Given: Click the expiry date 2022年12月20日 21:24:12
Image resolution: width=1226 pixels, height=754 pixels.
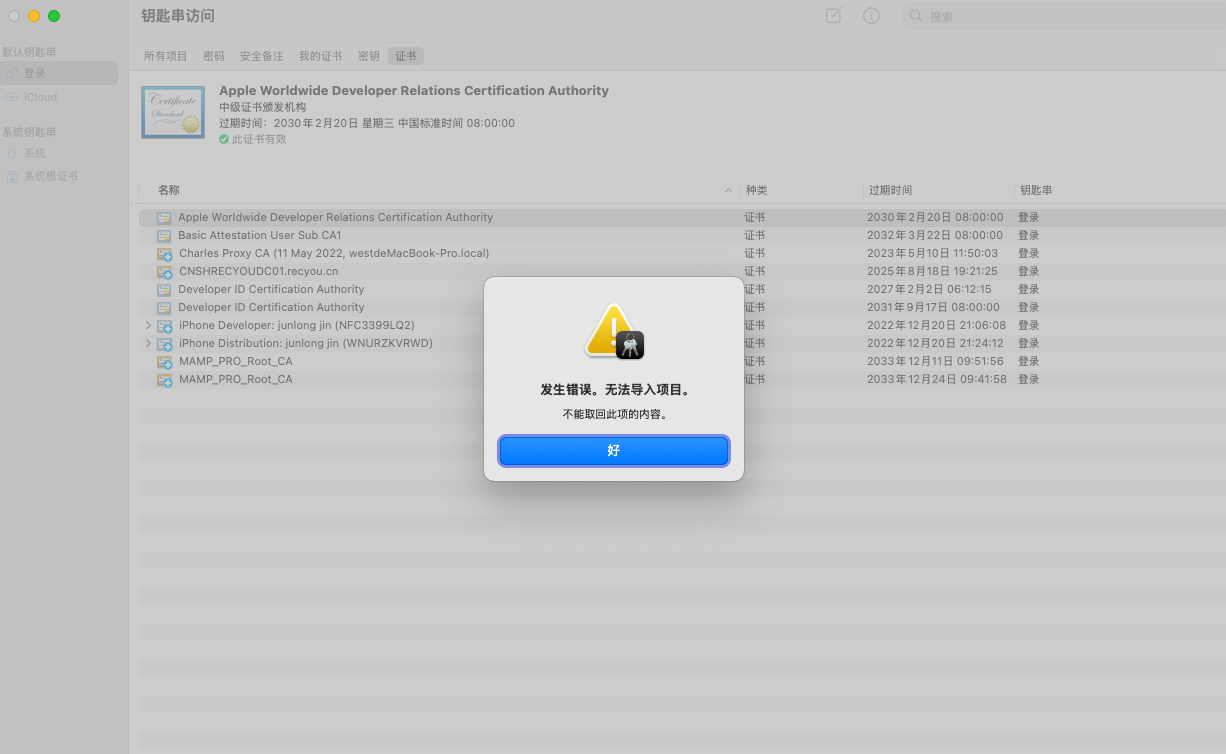Looking at the screenshot, I should click(937, 343).
